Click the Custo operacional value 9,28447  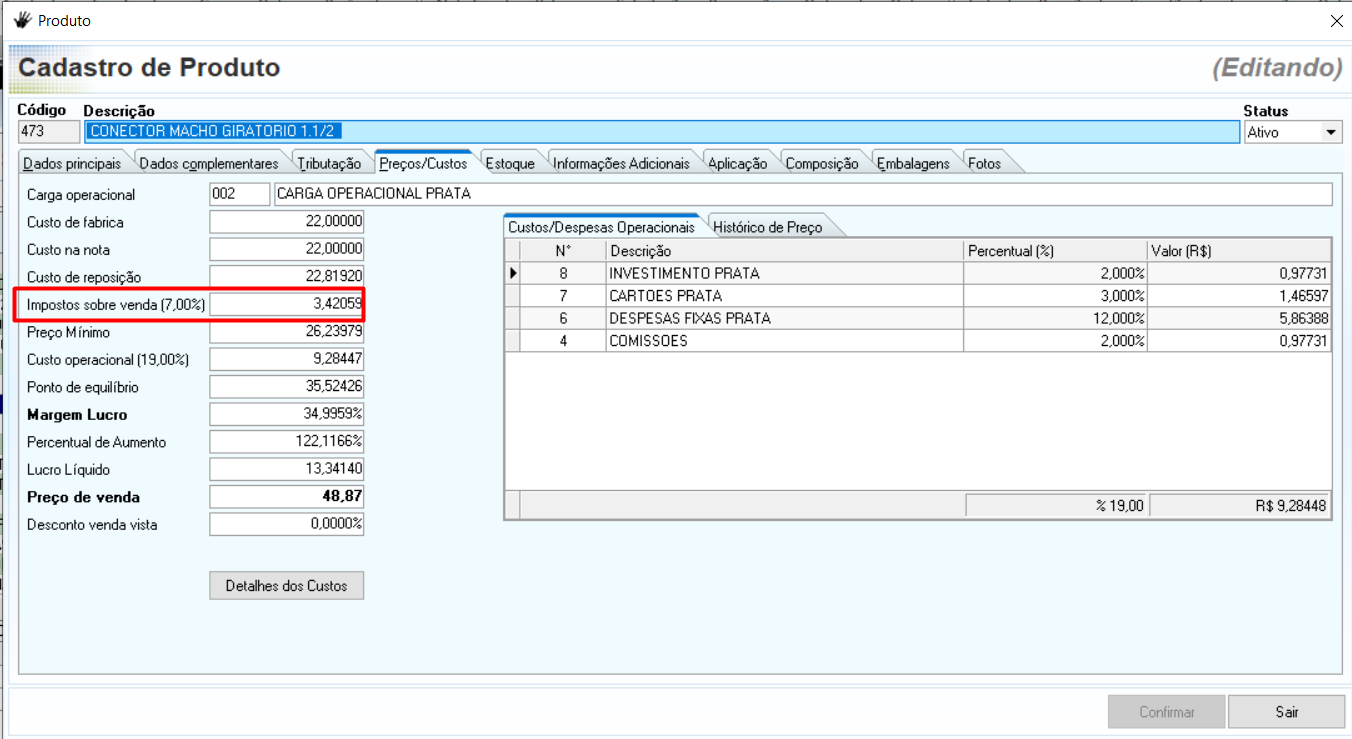point(287,359)
